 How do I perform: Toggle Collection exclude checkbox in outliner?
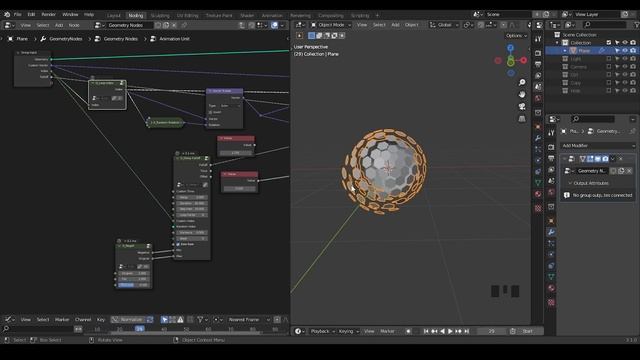coord(609,42)
